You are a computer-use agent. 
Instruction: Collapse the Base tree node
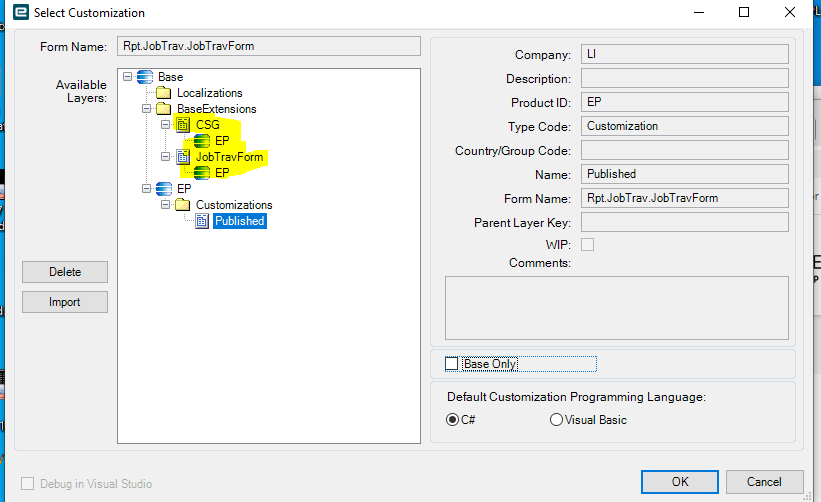coord(127,77)
